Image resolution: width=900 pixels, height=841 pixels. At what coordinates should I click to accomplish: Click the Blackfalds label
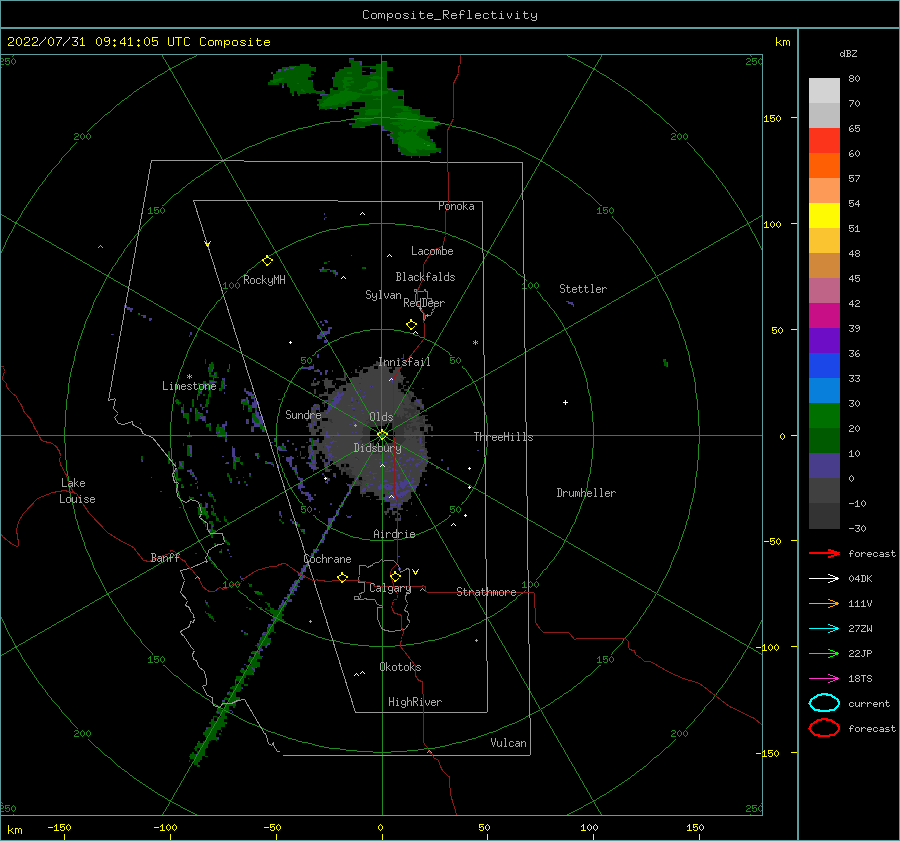(425, 277)
